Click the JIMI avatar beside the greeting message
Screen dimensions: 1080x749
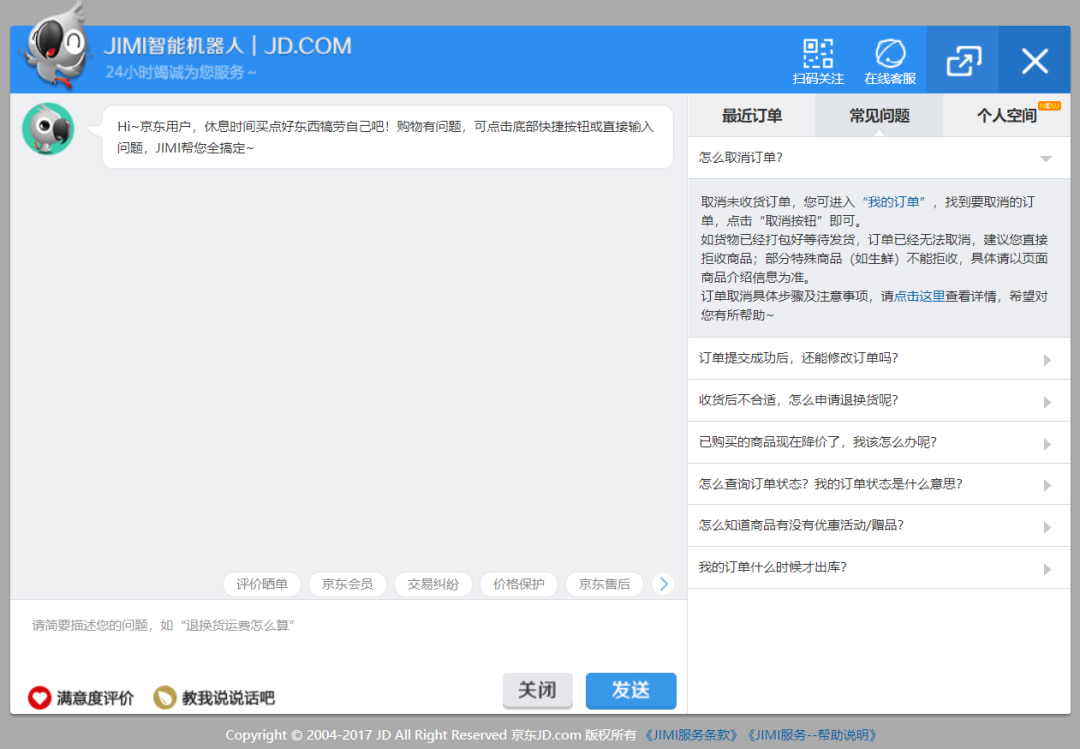(x=48, y=129)
